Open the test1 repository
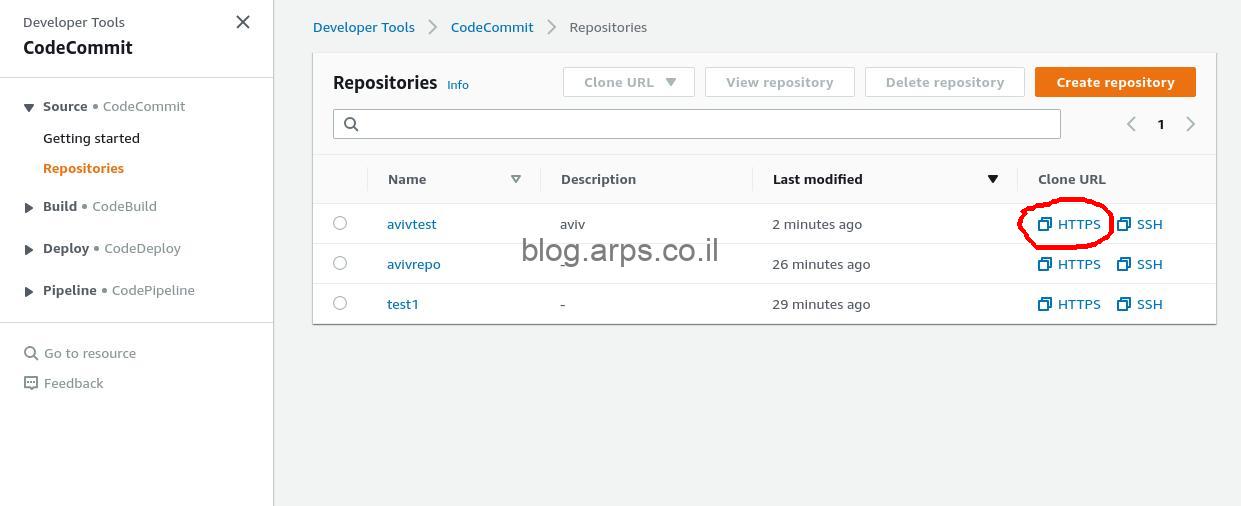This screenshot has width=1241, height=506. click(403, 304)
